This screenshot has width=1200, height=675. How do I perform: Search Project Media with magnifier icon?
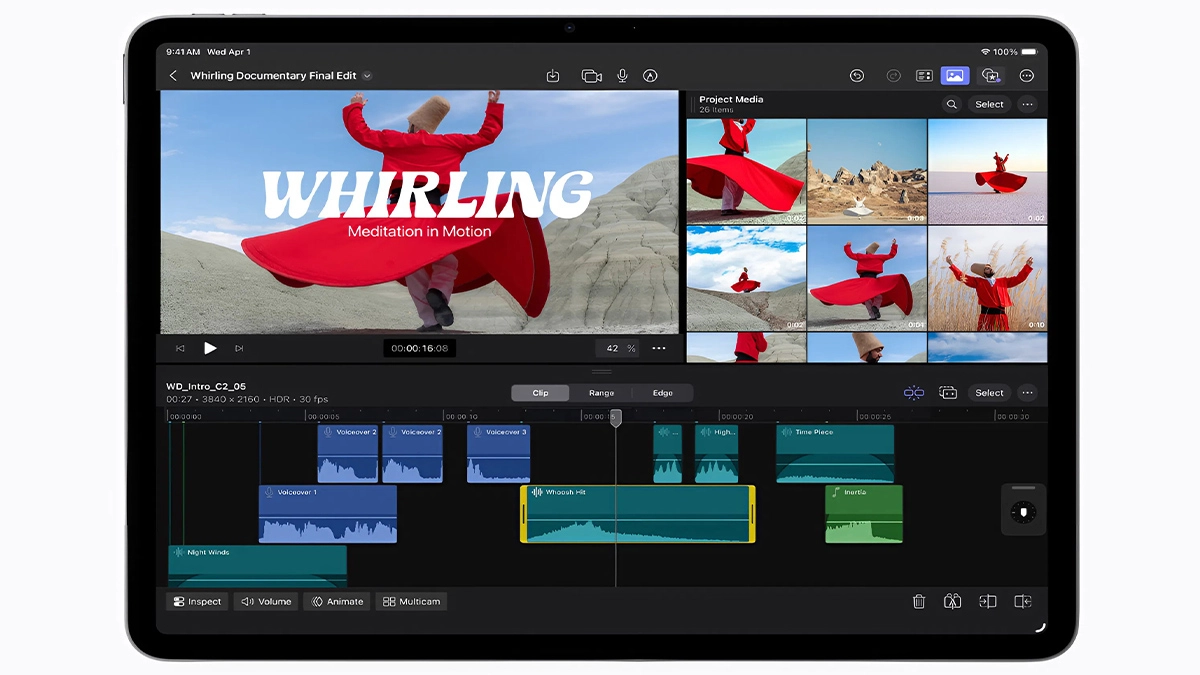[951, 104]
